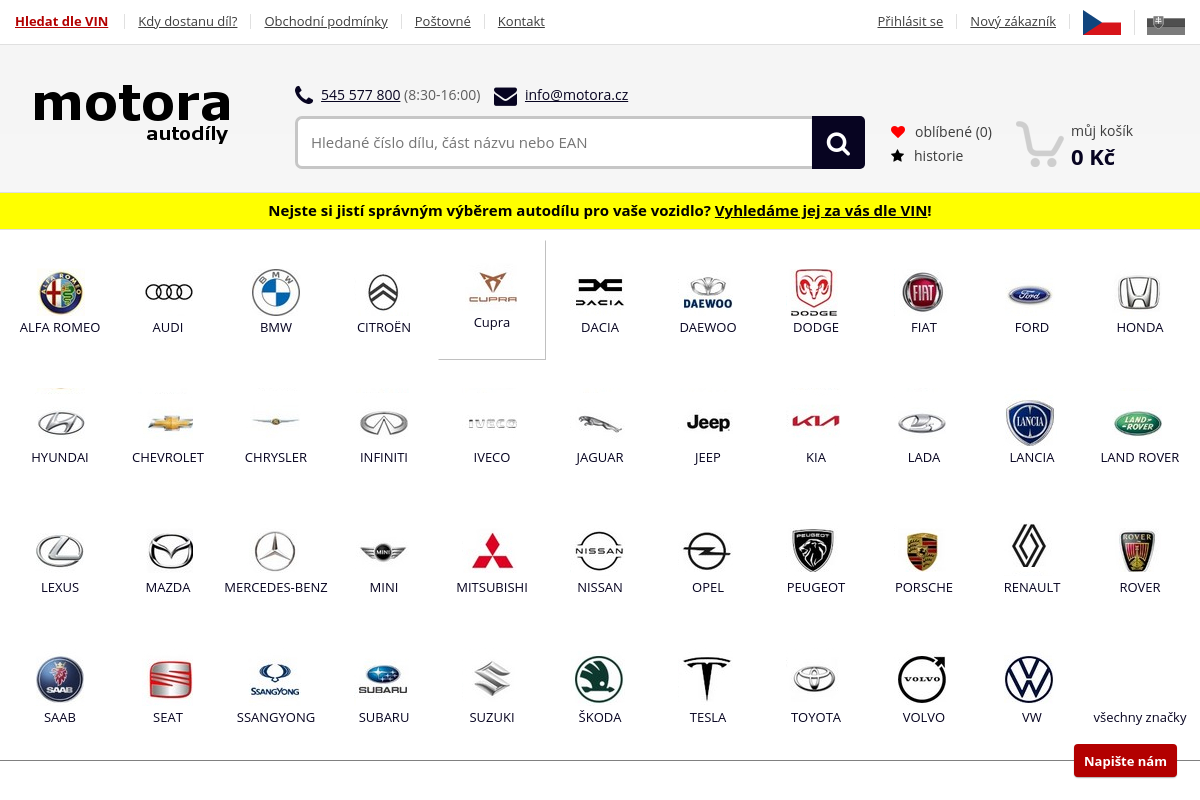This screenshot has height=800, width=1200.
Task: Open Poštovné page
Action: click(443, 21)
